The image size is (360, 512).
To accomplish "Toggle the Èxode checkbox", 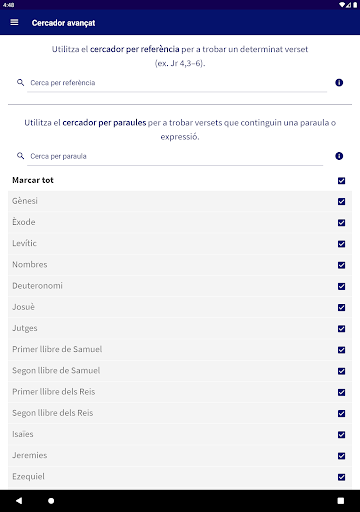I will (341, 223).
